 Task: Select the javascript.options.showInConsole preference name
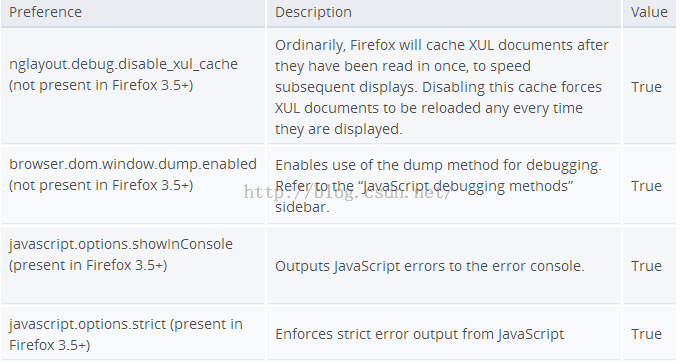click(121, 244)
